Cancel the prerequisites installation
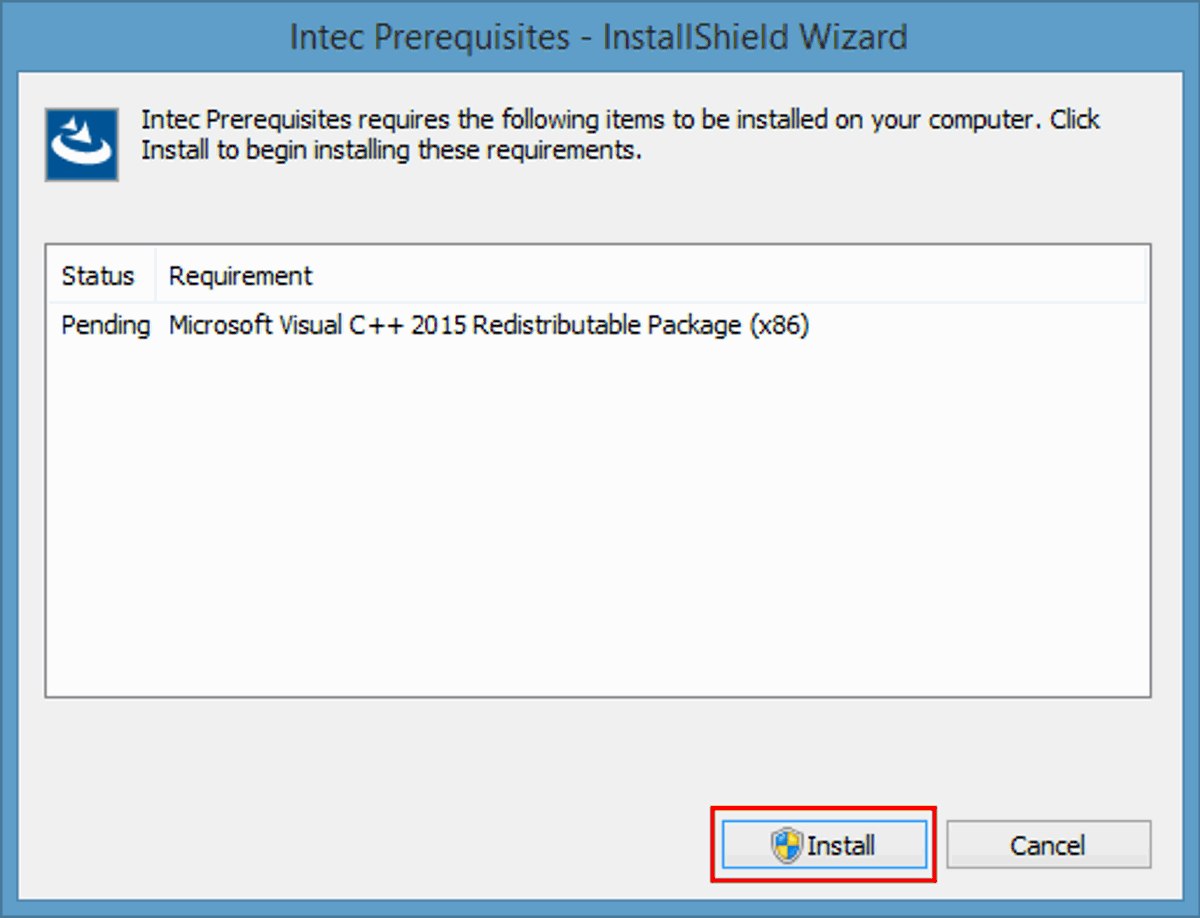The image size is (1200, 918). click(1048, 845)
